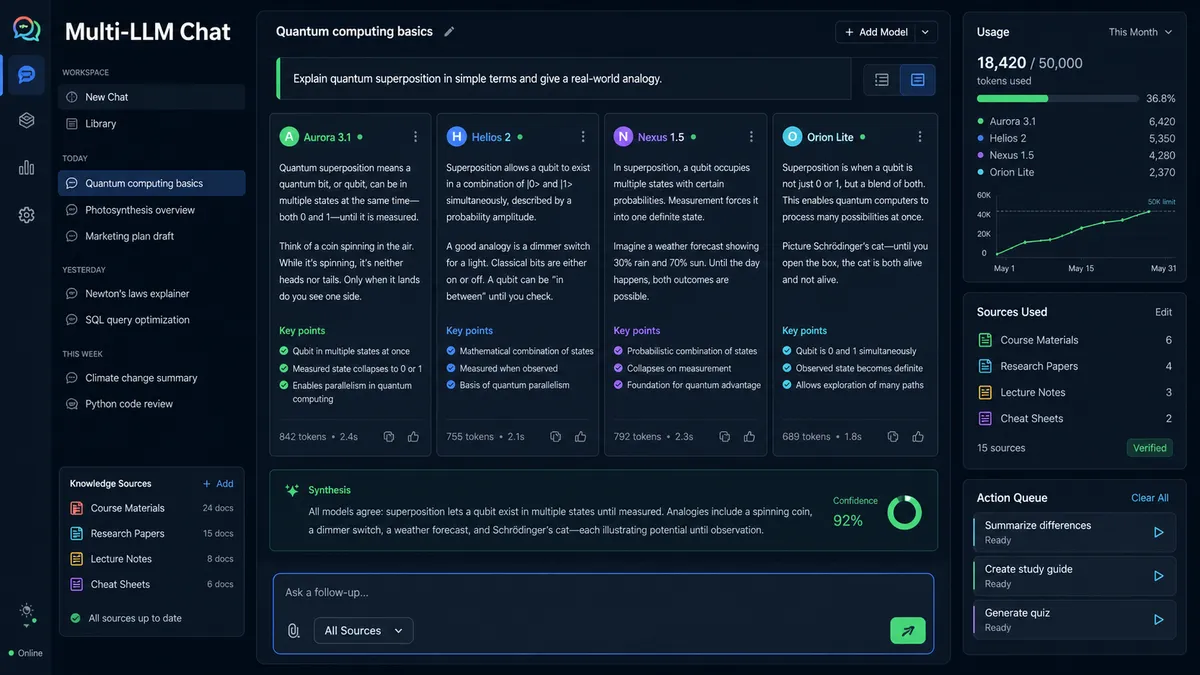Screen dimensions: 1200x675
Task: Open Aurora 3.1 card options menu
Action: click(416, 137)
